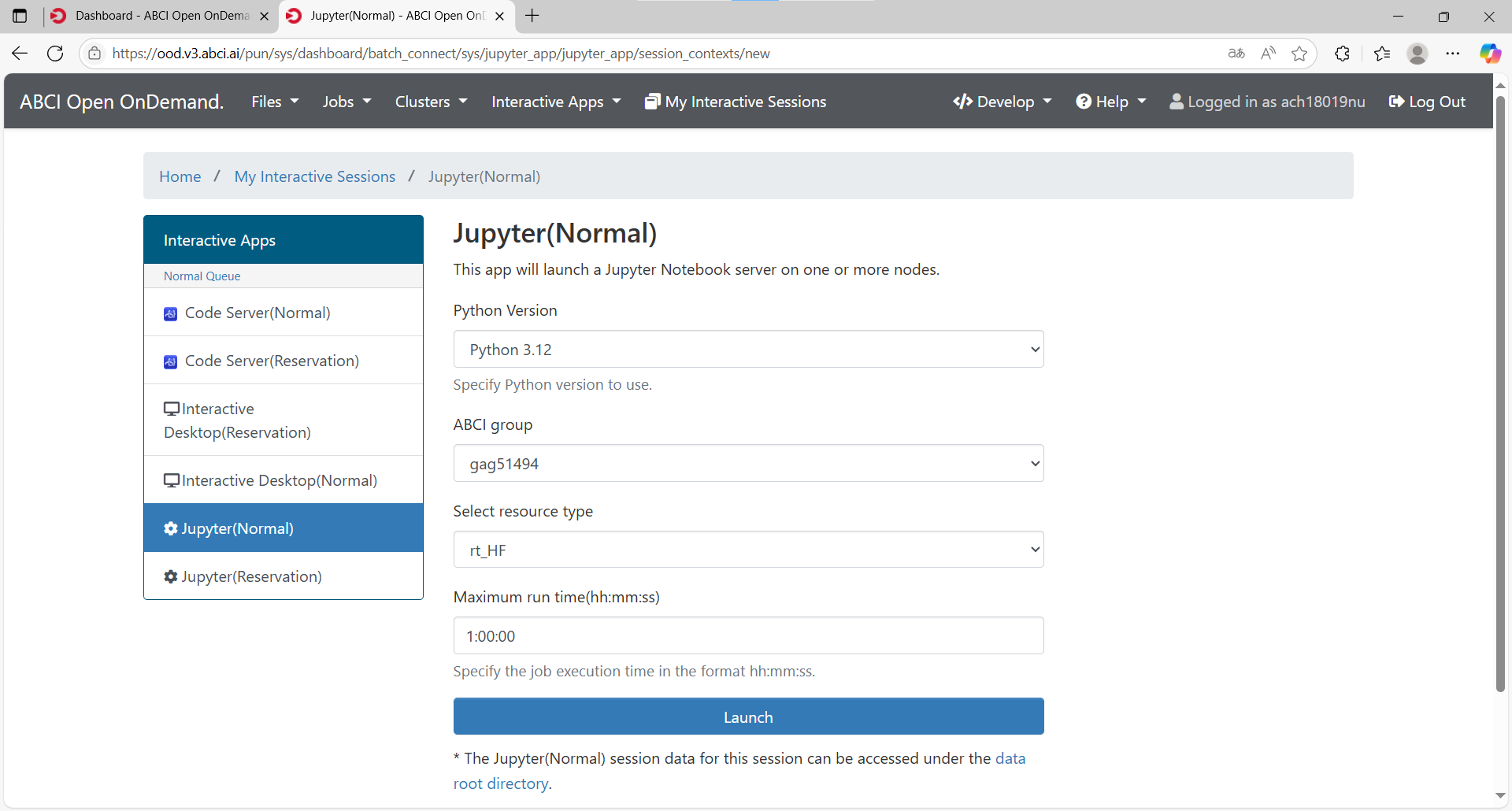Open Interactive Desktop(Reservation) app
Screen dimensions: 1512x811
[283, 420]
